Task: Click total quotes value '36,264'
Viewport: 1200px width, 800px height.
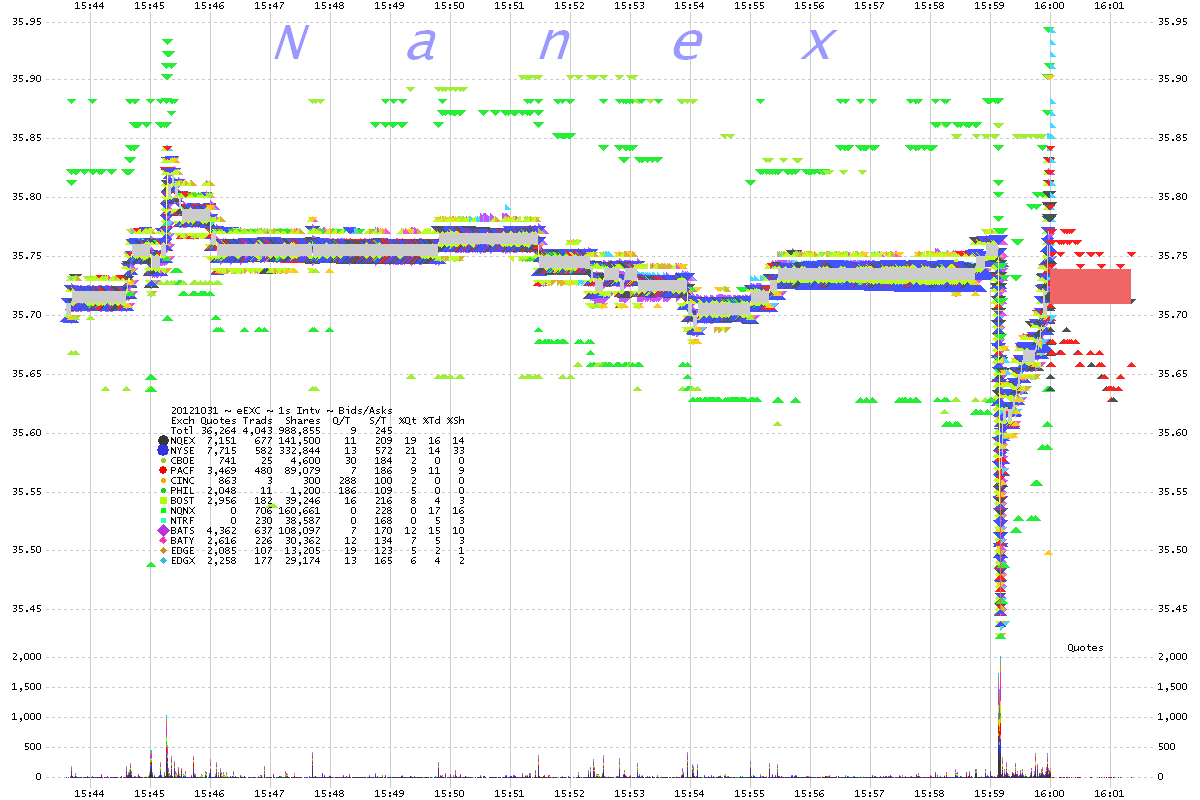Action: 218,430
